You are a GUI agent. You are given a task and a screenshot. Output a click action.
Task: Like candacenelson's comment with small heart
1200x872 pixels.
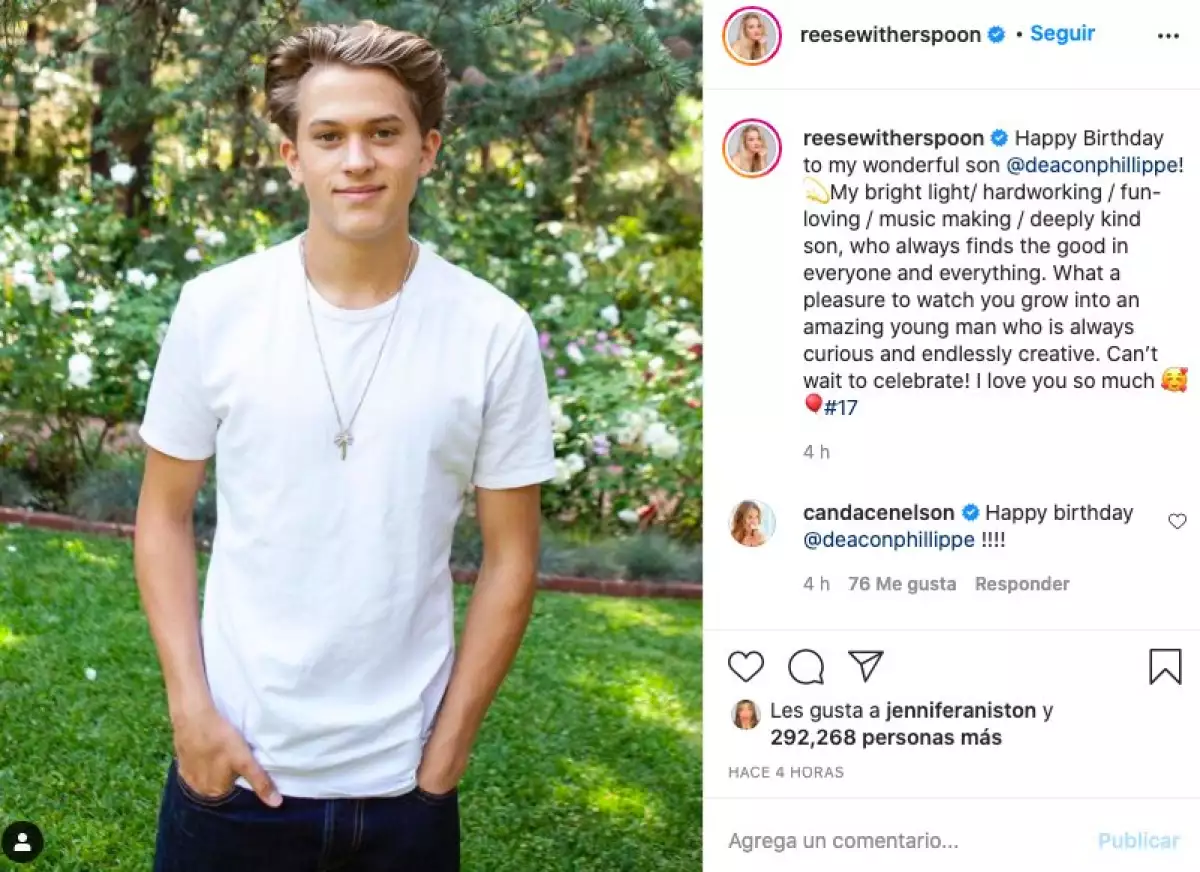1177,521
